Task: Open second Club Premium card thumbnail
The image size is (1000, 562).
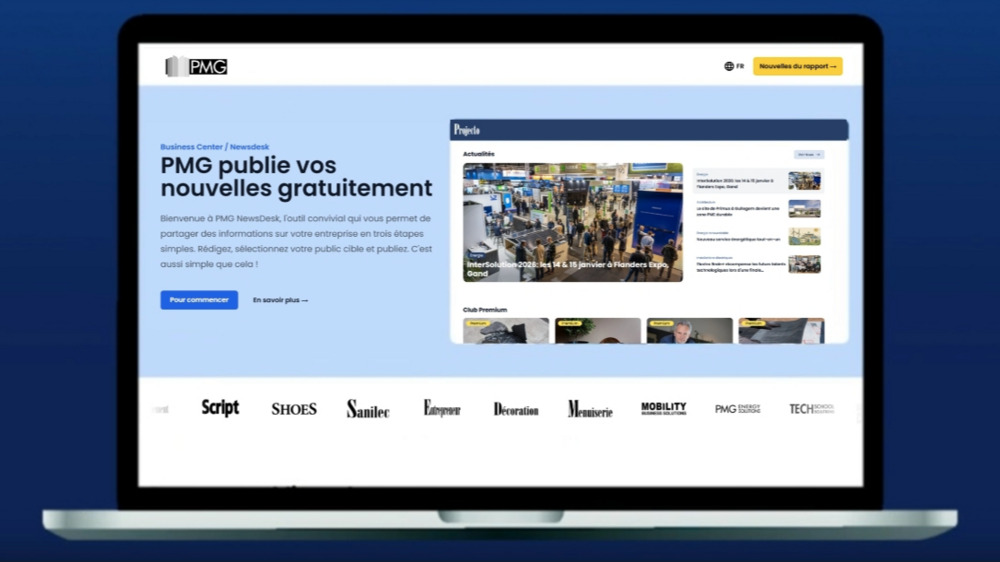Action: 598,330
